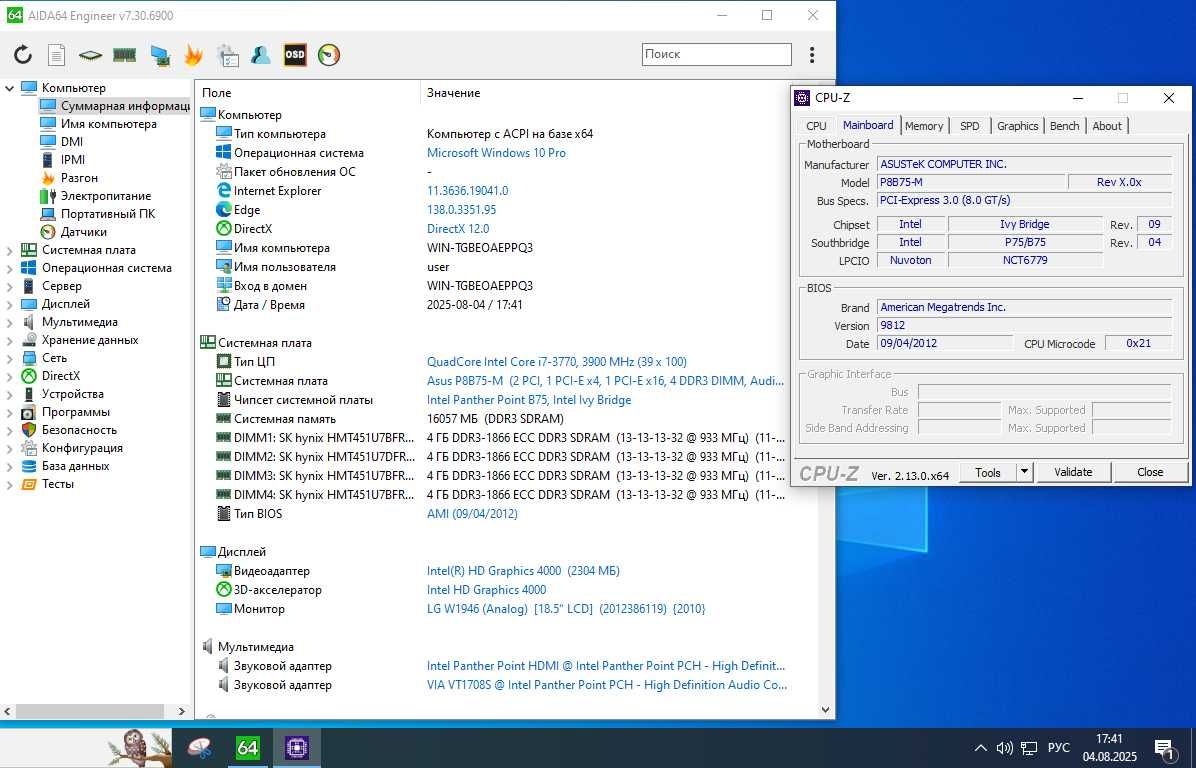Select Программы in the sidebar tree

[75, 412]
